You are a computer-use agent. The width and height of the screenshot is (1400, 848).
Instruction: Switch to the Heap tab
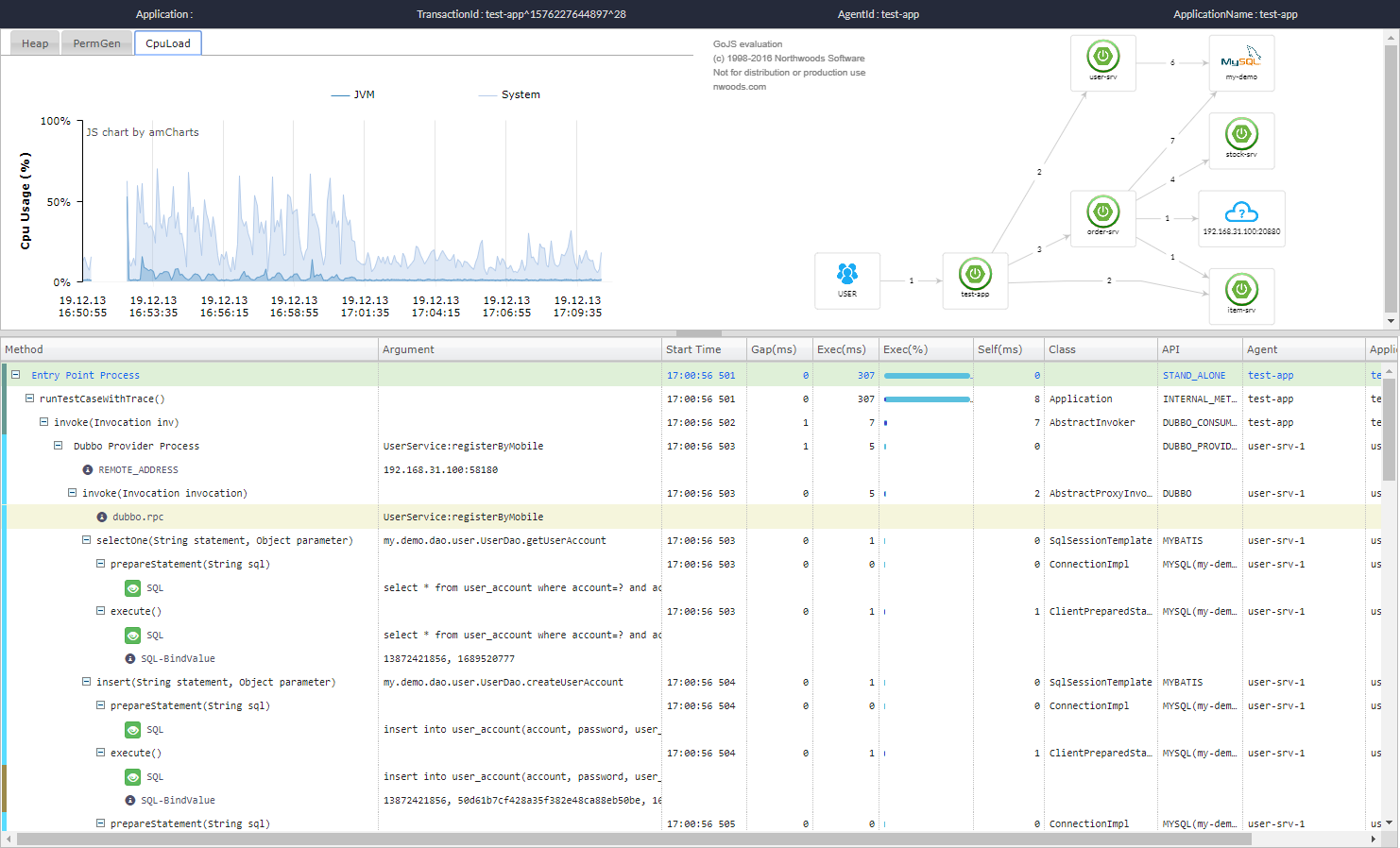coord(35,43)
